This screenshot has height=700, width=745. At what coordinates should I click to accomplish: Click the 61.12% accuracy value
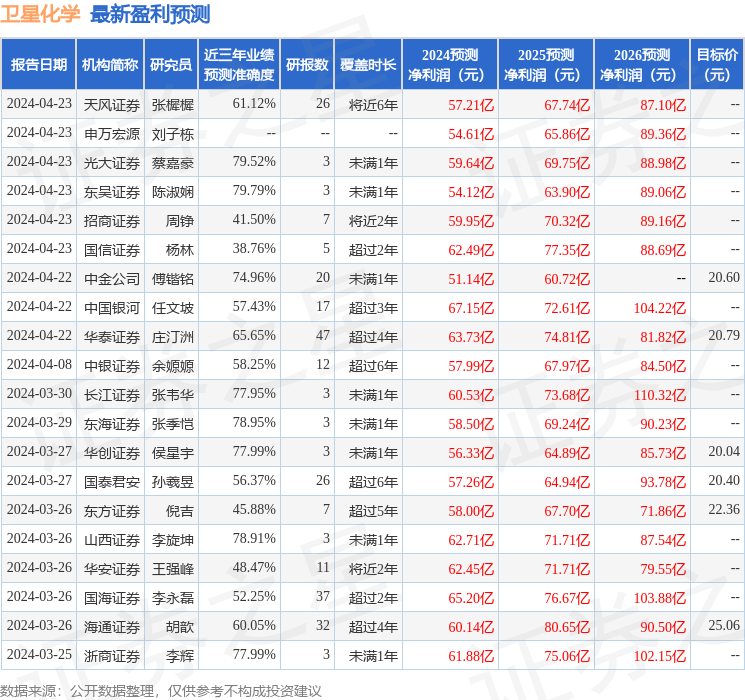(254, 103)
